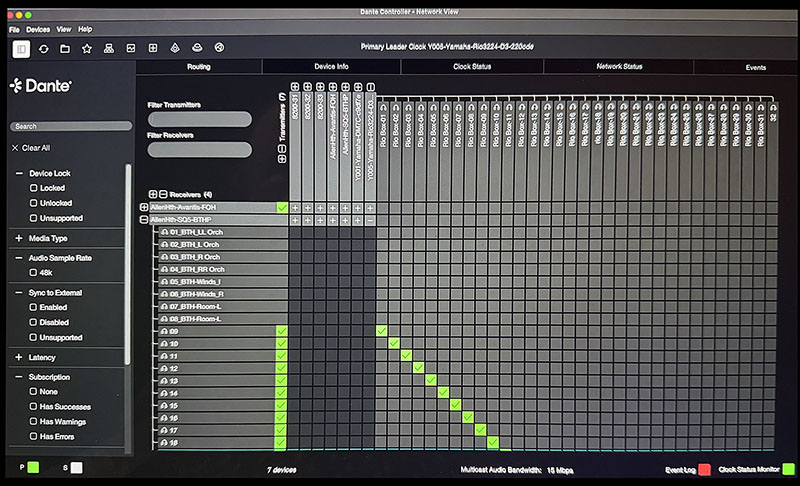
Task: Expand the Latency filter section
Action: [x=19, y=357]
